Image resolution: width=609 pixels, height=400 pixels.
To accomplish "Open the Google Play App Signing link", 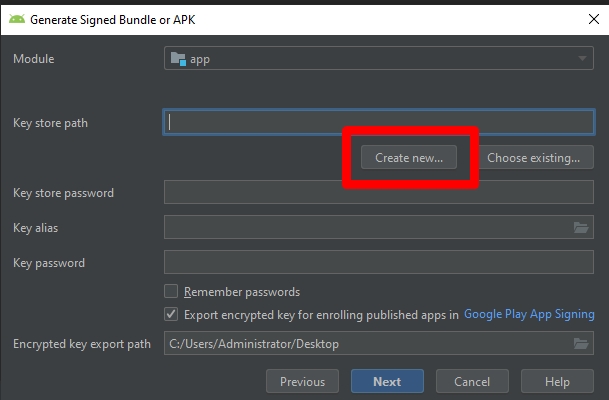I will click(x=529, y=314).
